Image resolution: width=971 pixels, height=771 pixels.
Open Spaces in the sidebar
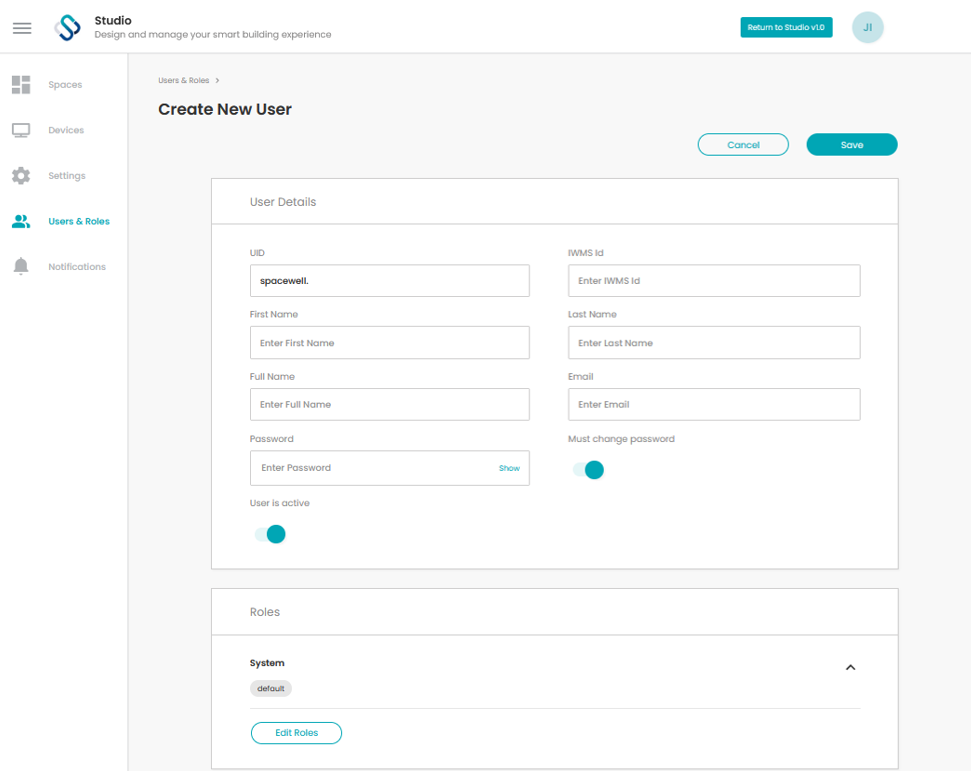[x=65, y=85]
